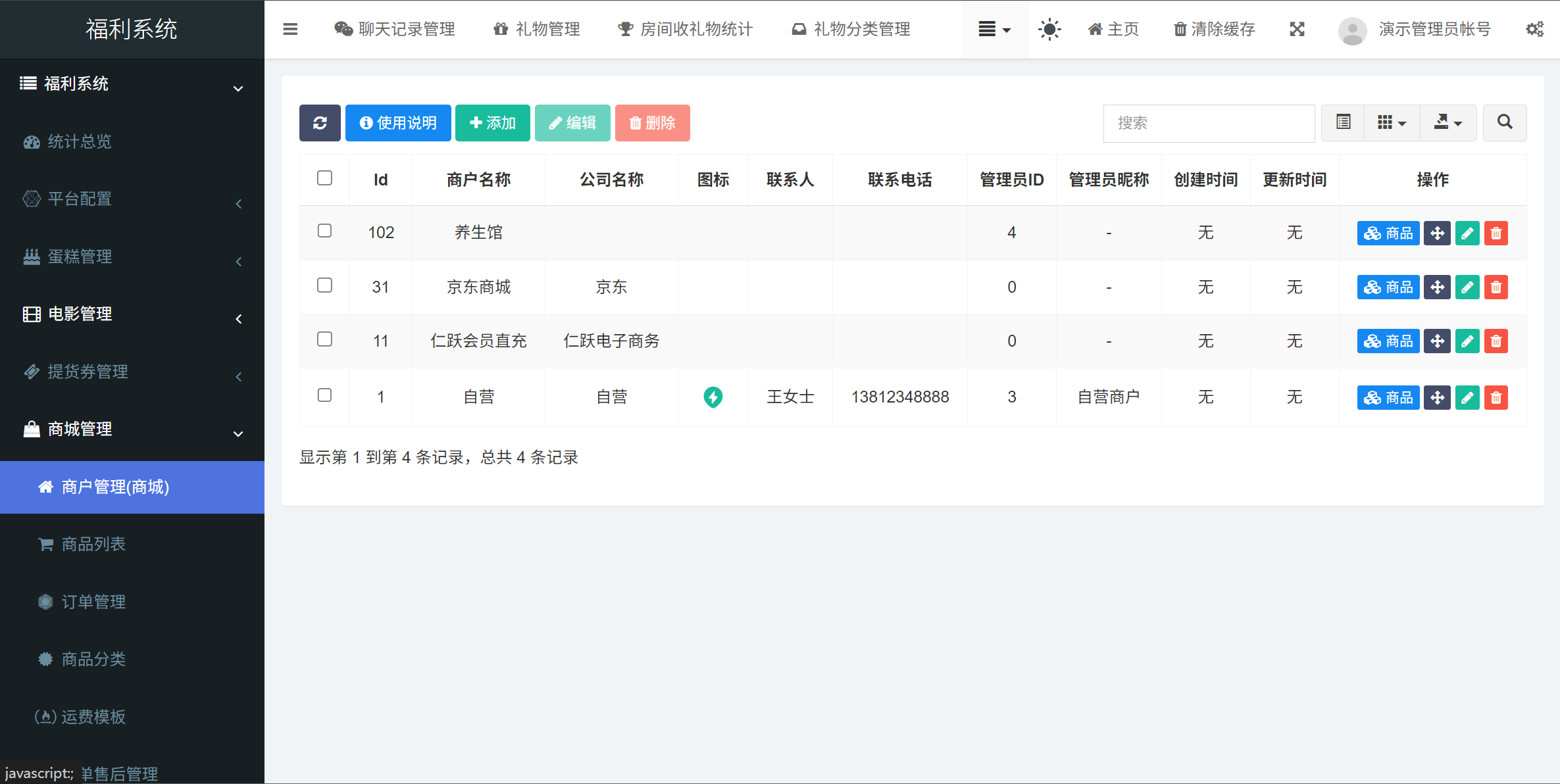Go to 统计总览 in sidebar
This screenshot has width=1560, height=784.
(132, 141)
